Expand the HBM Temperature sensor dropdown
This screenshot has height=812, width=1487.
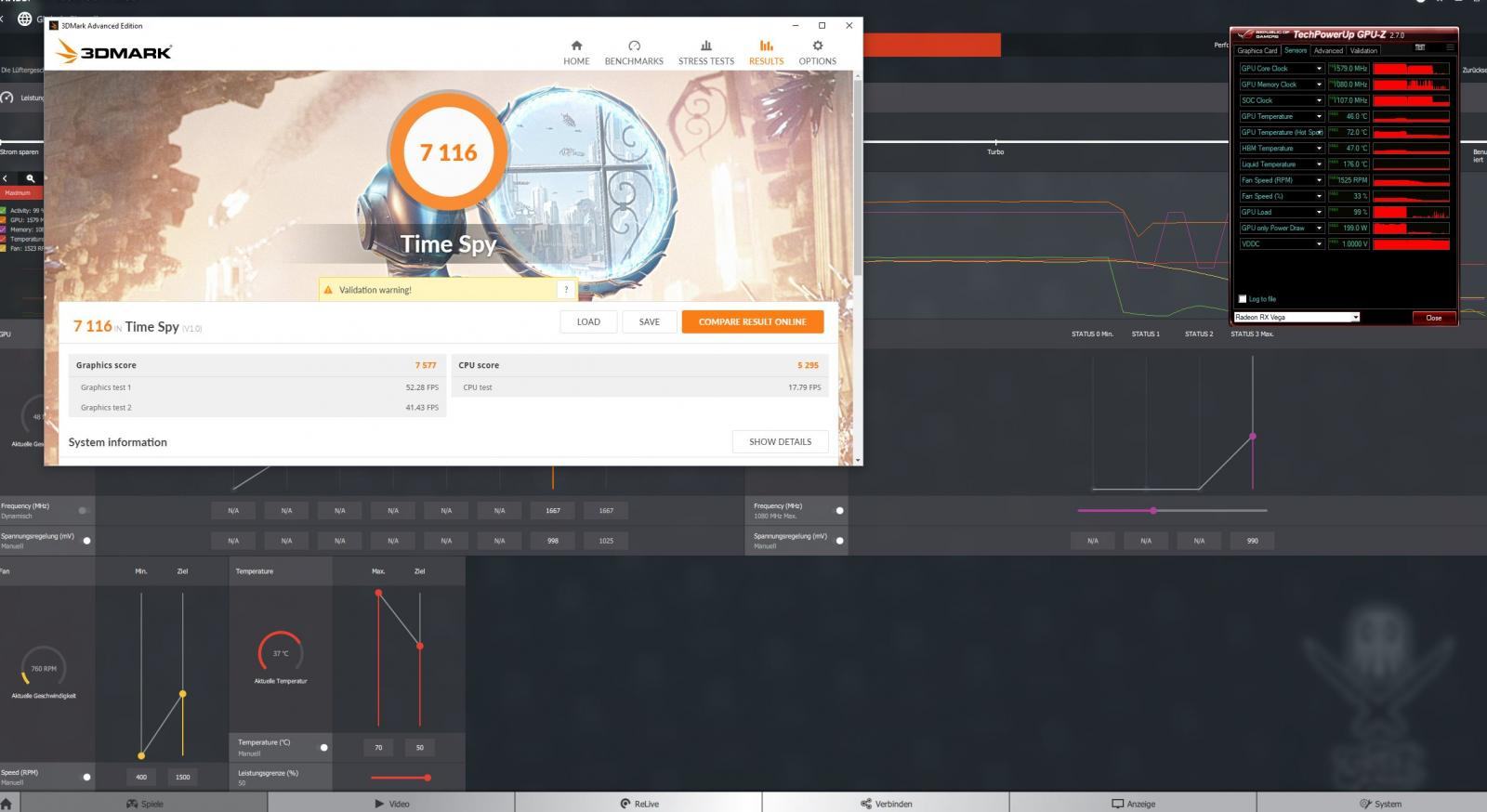1318,148
